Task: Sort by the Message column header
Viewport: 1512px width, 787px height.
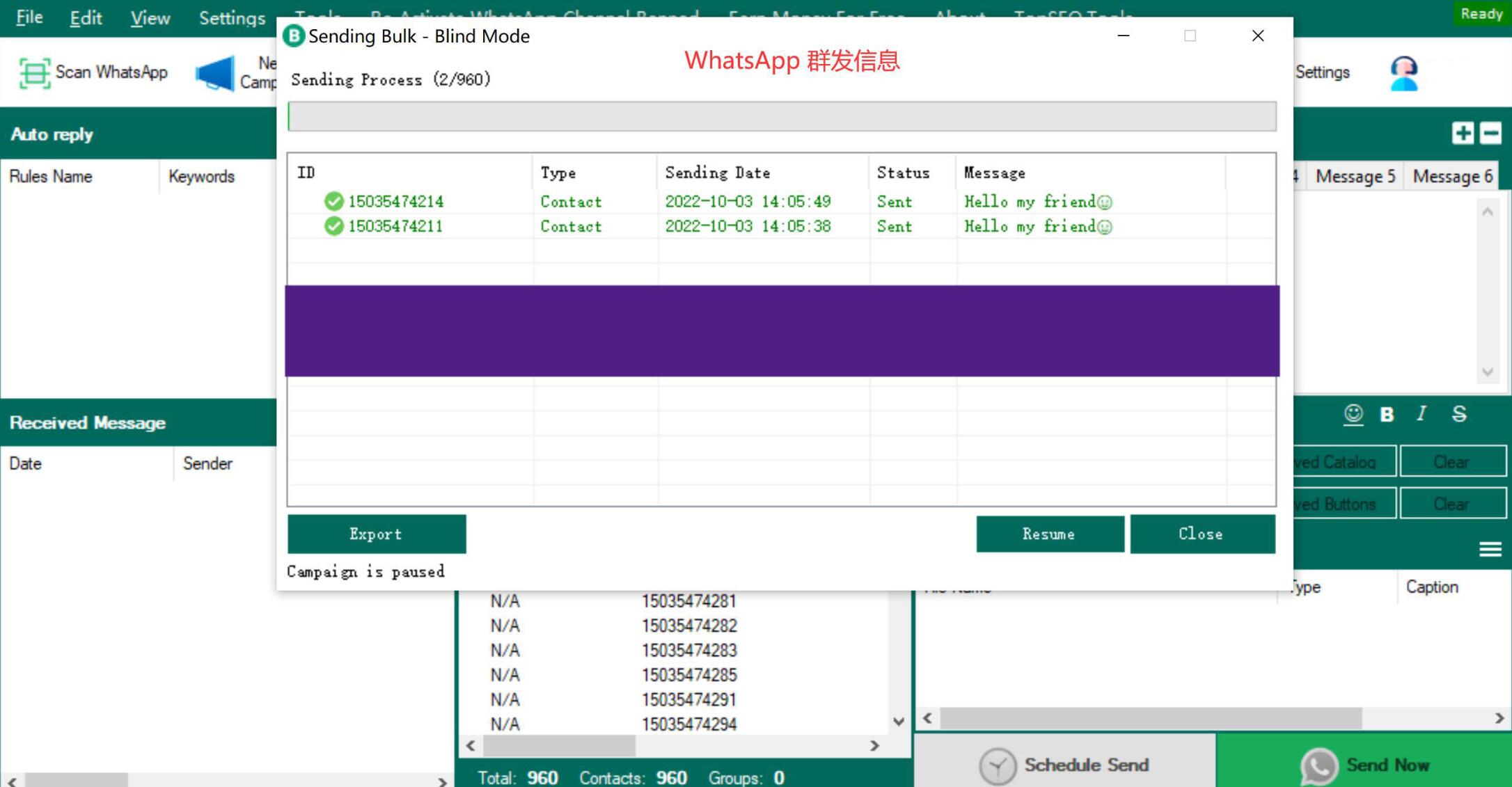Action: tap(1091, 173)
